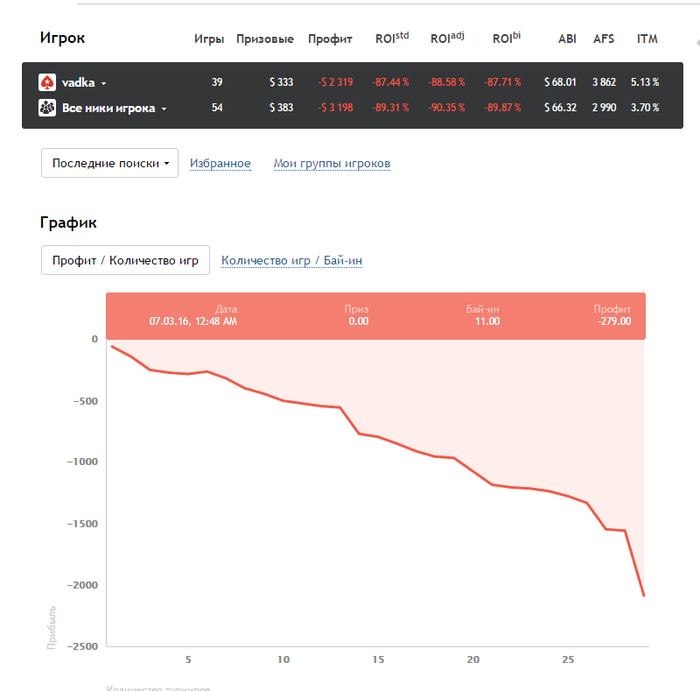Click the group icon for all player nicknames
The height and width of the screenshot is (691, 700).
point(47,108)
